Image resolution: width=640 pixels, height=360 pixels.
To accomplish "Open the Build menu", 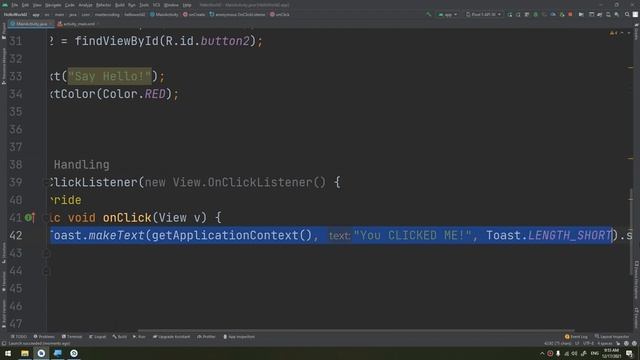I will pos(120,5).
